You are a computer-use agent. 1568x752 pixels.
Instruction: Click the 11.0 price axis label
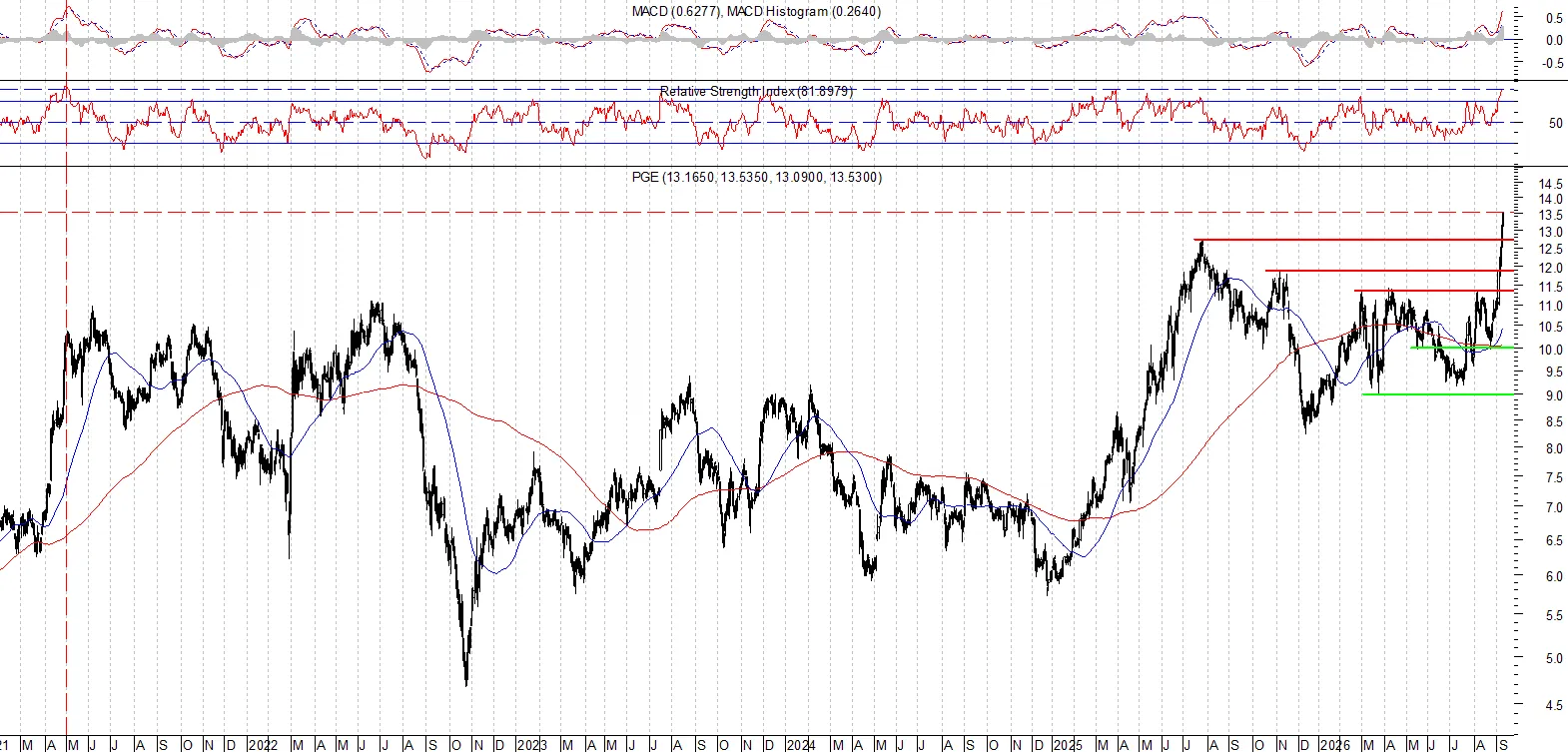[x=1551, y=307]
